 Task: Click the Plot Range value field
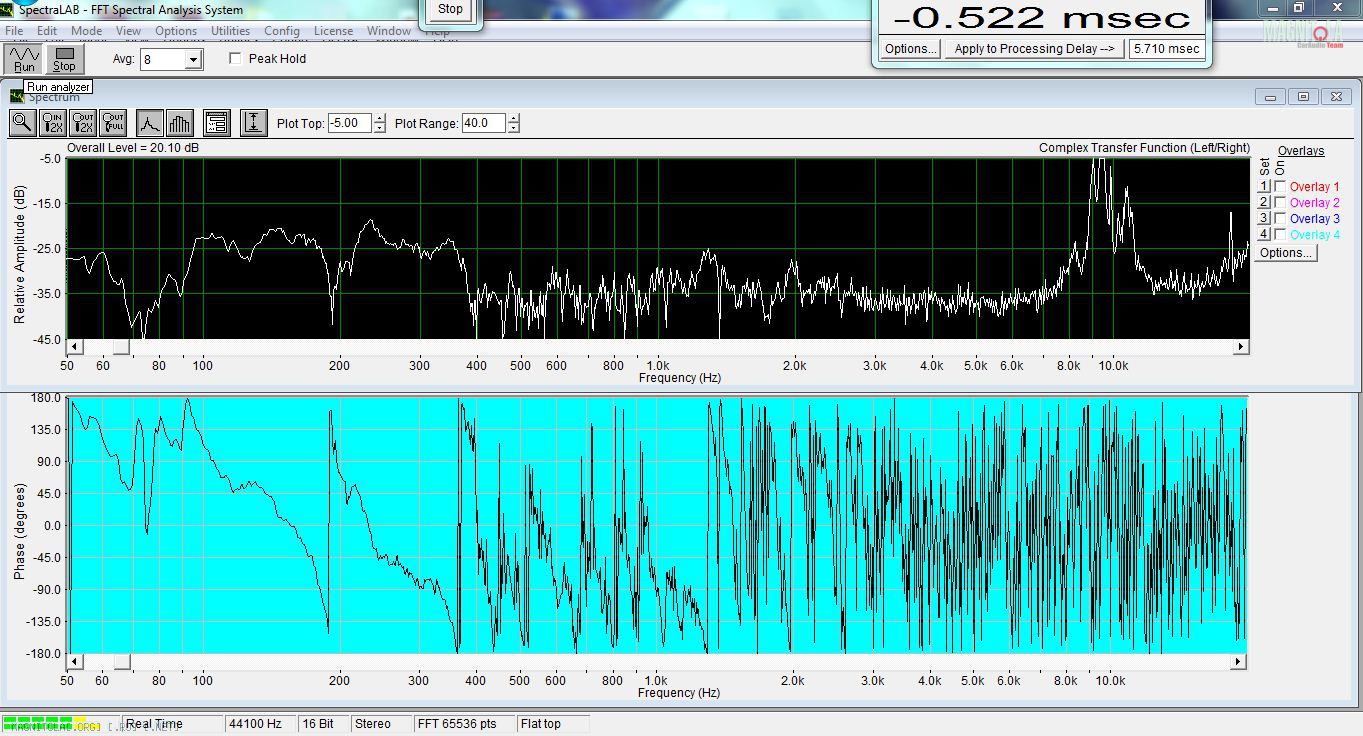pyautogui.click(x=484, y=123)
